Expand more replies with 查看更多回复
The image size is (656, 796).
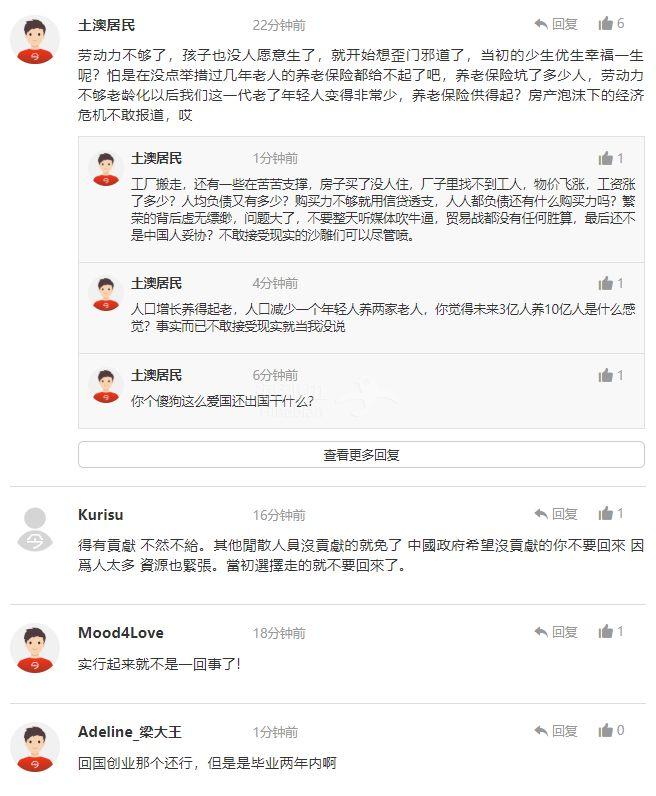361,455
